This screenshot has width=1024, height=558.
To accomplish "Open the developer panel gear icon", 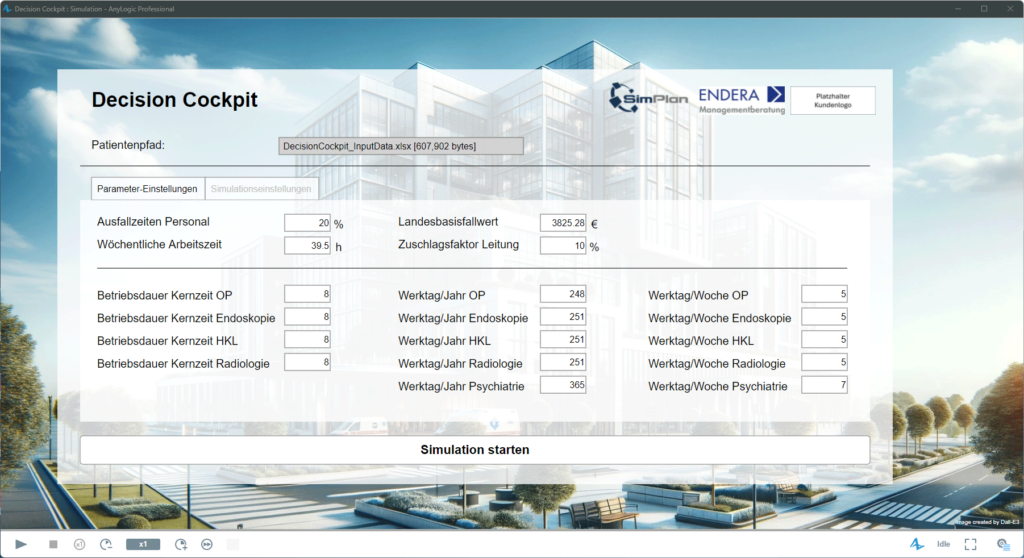I will (1002, 544).
